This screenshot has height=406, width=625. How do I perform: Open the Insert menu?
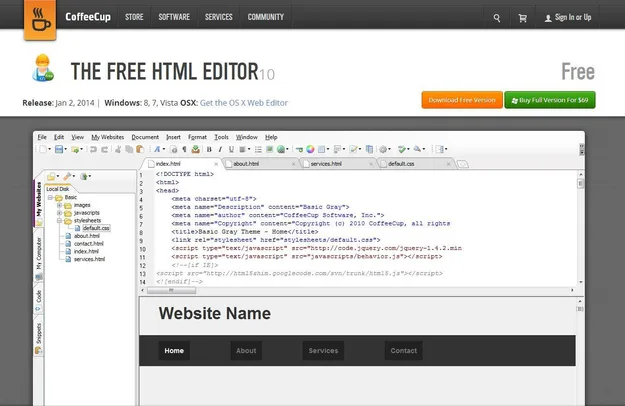[x=173, y=137]
